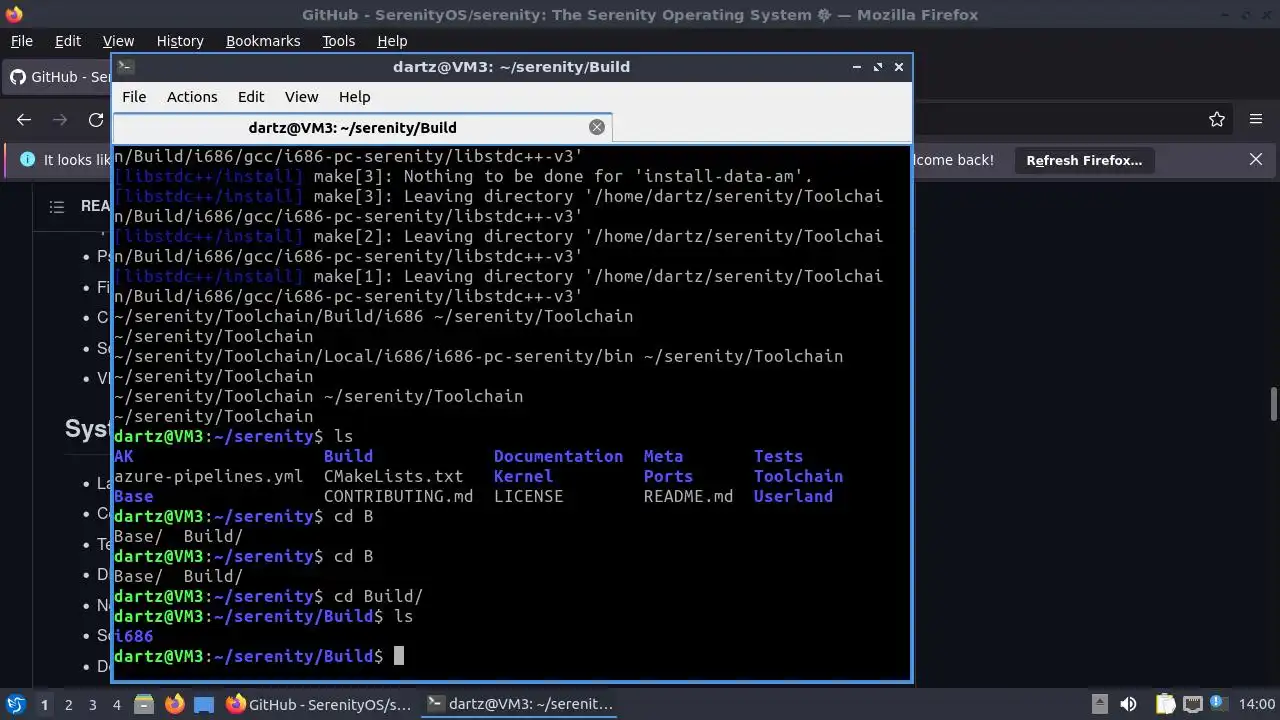Image resolution: width=1280 pixels, height=720 pixels.
Task: Launch the file manager from taskbar quicklaunch
Action: pyautogui.click(x=144, y=704)
